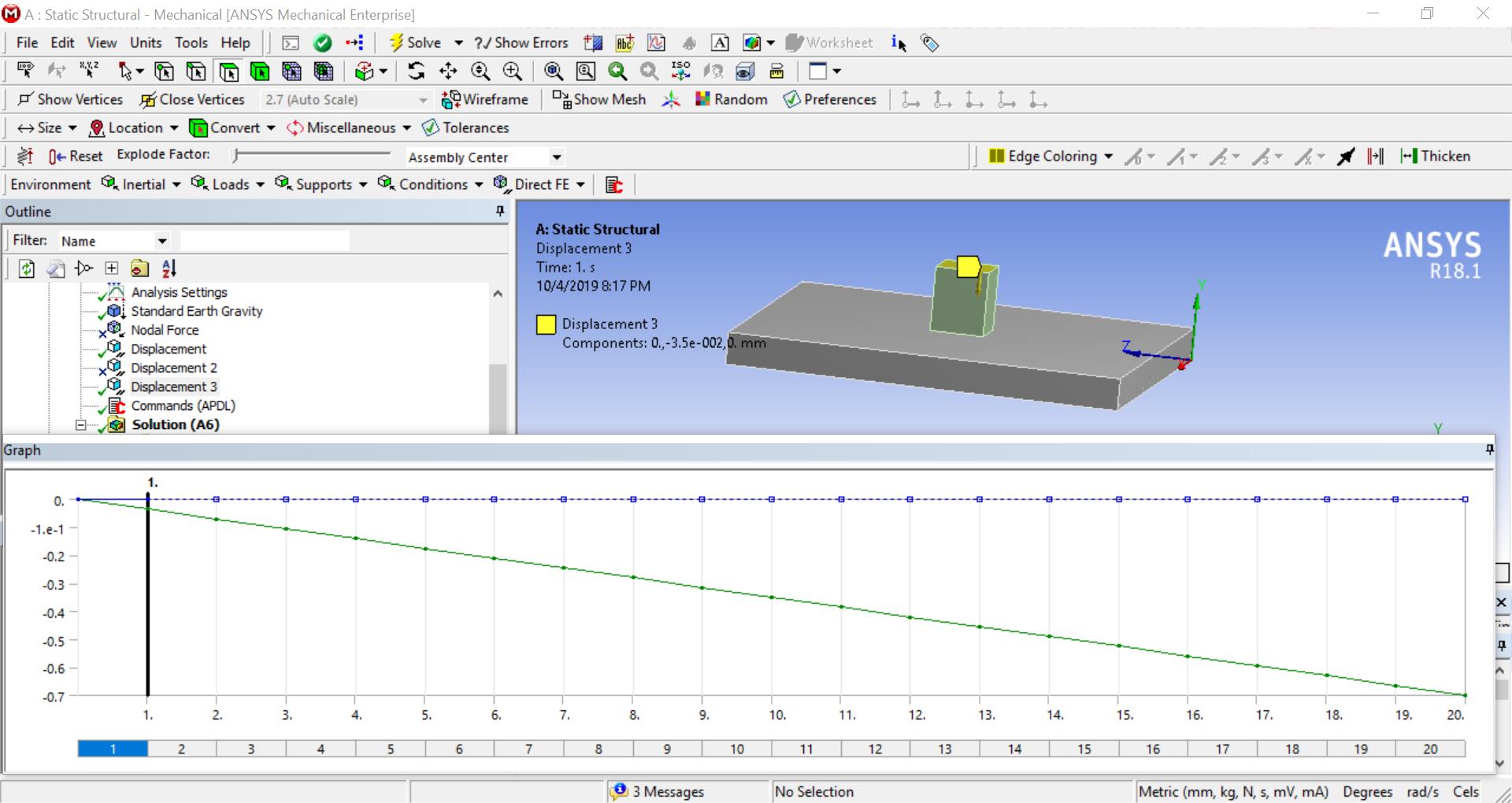Click the New Annotation Abc icon

(x=624, y=43)
